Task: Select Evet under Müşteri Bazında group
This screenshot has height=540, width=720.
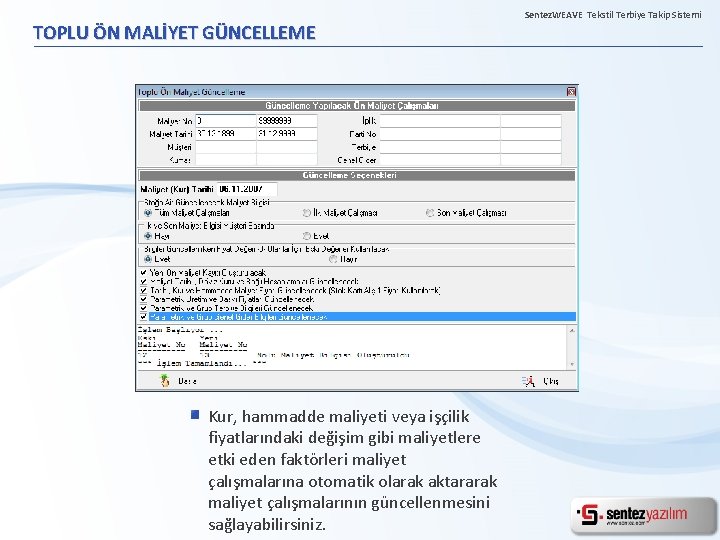Action: click(x=307, y=236)
